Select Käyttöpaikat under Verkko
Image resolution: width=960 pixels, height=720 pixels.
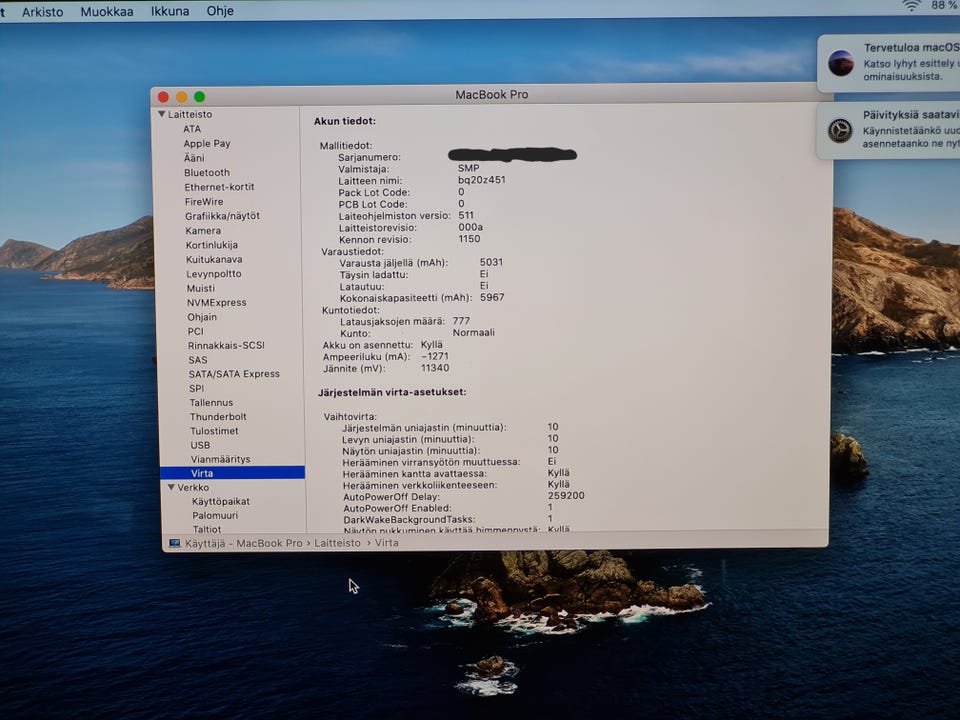point(220,501)
